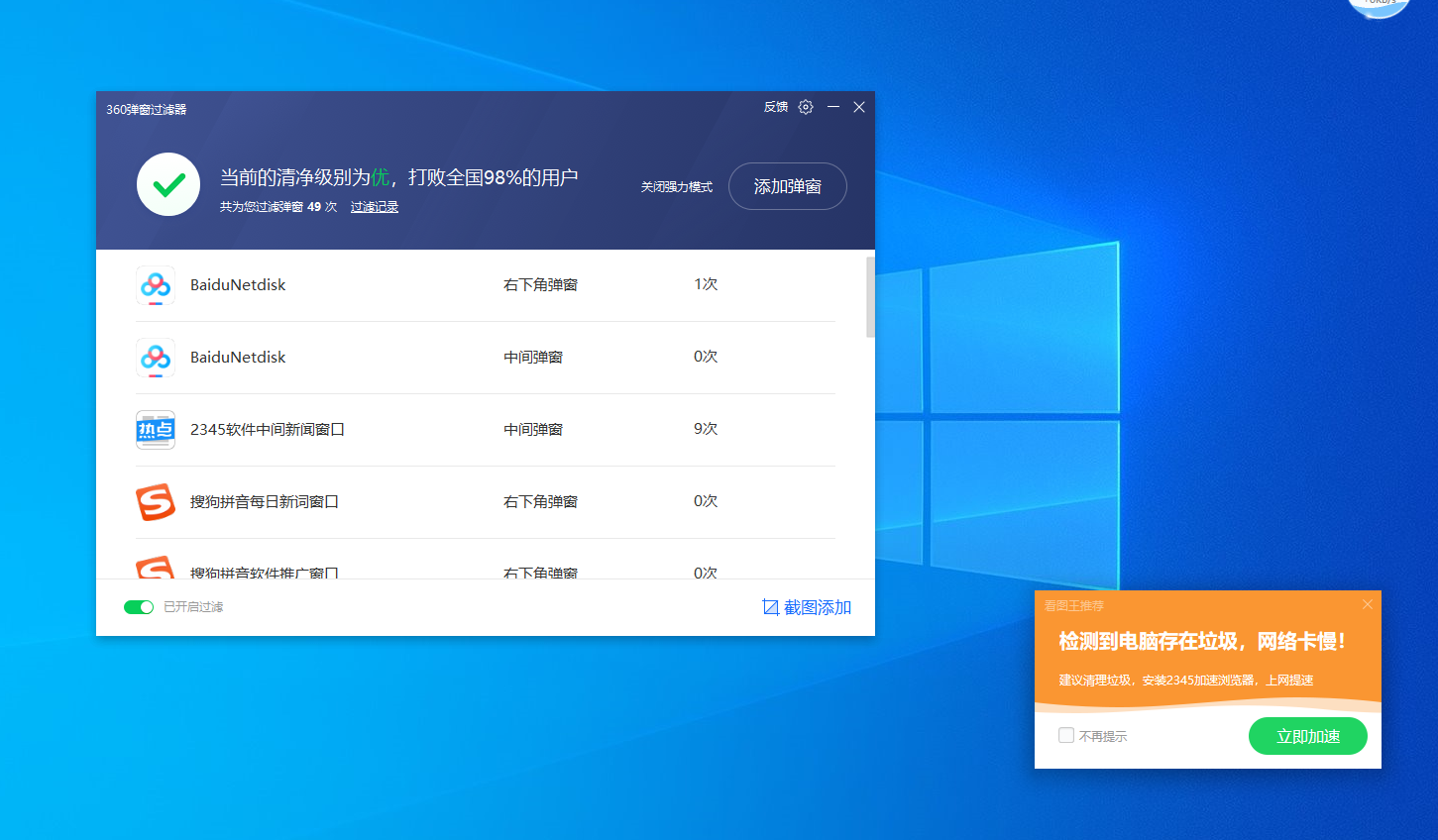Close the 360弹窗过滤器 window
The image size is (1438, 840).
pos(859,107)
